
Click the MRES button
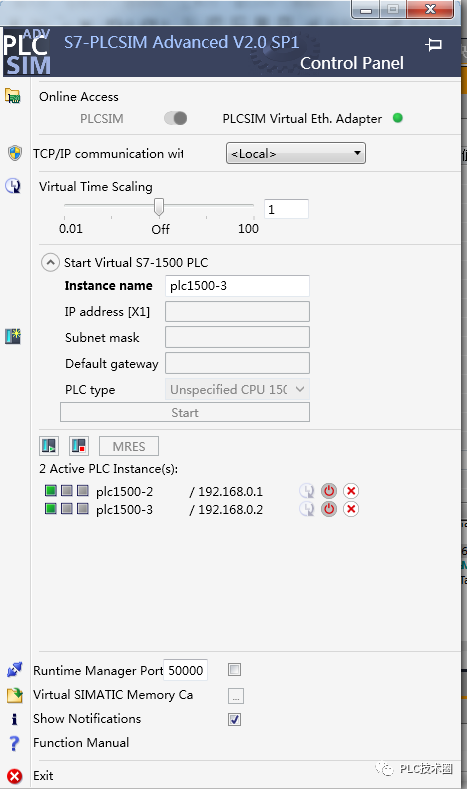(129, 446)
